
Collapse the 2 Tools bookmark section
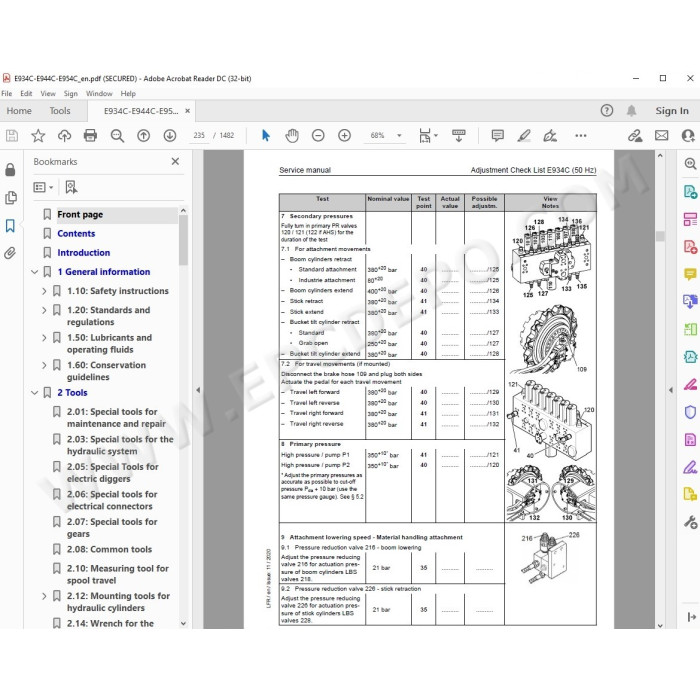click(x=34, y=393)
